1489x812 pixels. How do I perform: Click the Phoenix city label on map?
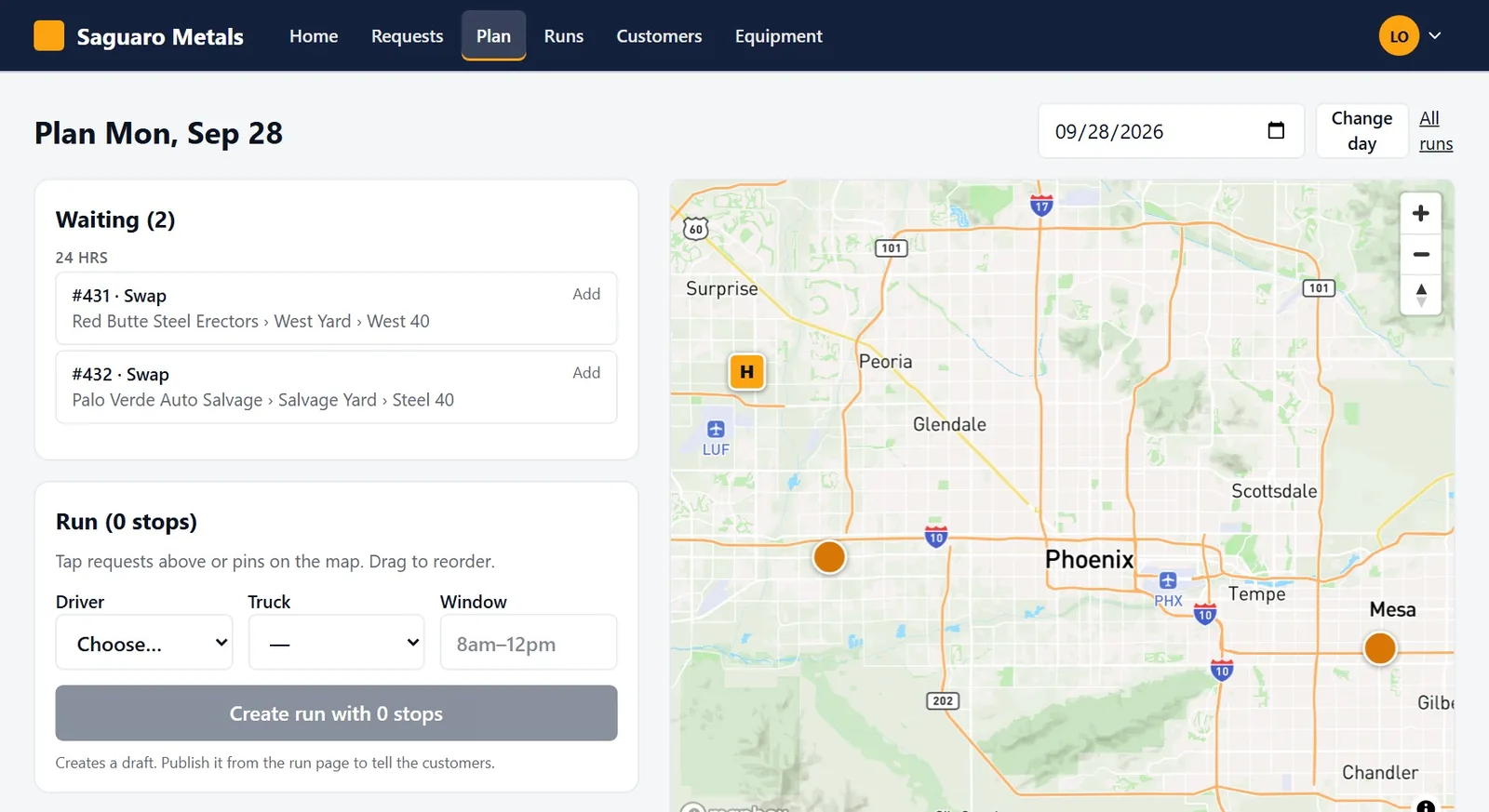click(x=1089, y=559)
